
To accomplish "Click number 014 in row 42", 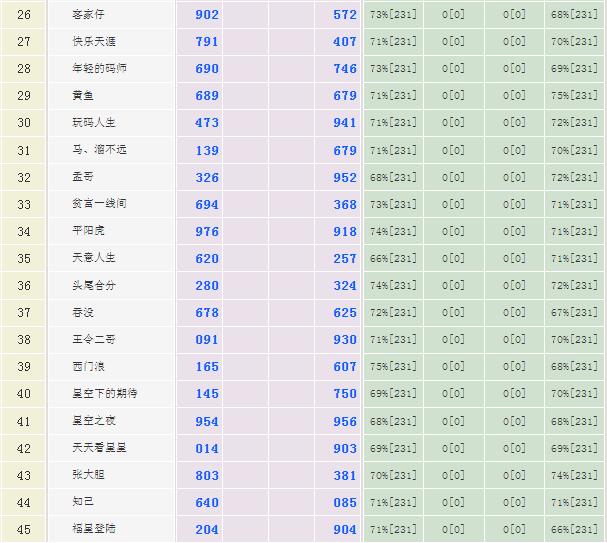I will (207, 448).
